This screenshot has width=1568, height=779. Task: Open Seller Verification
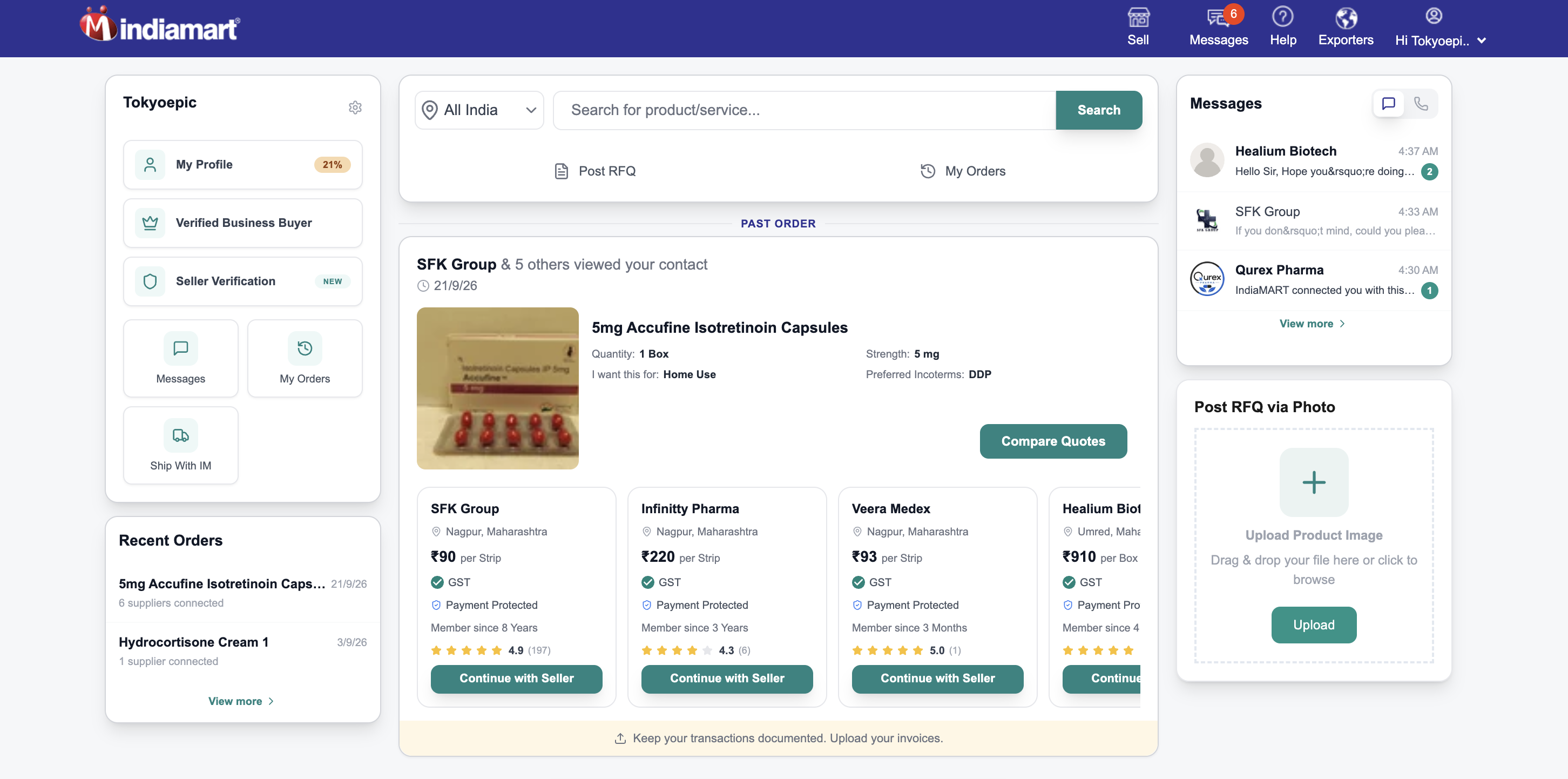click(242, 281)
